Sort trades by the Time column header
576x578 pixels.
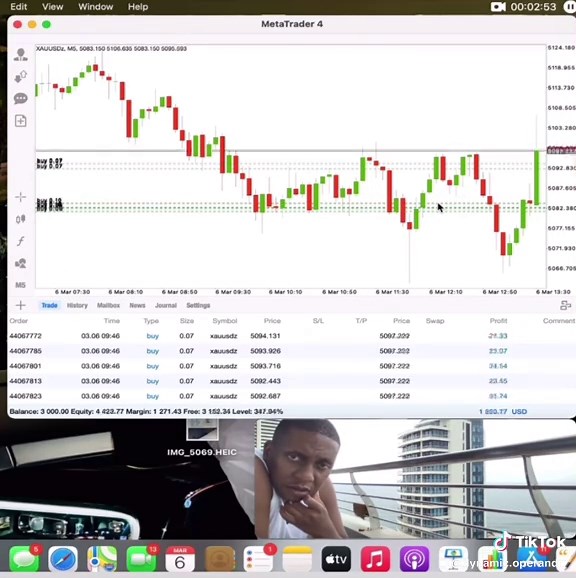click(x=112, y=321)
